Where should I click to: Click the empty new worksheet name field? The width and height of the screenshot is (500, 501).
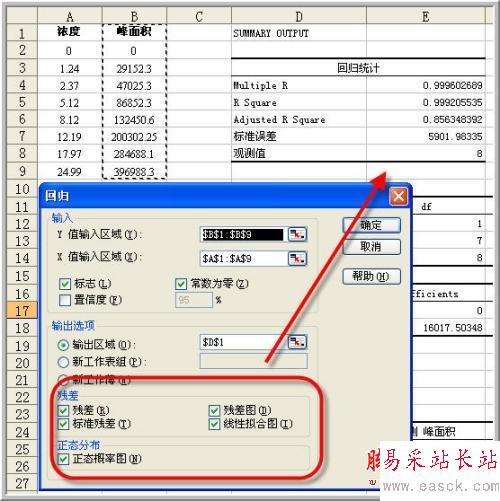[x=253, y=361]
